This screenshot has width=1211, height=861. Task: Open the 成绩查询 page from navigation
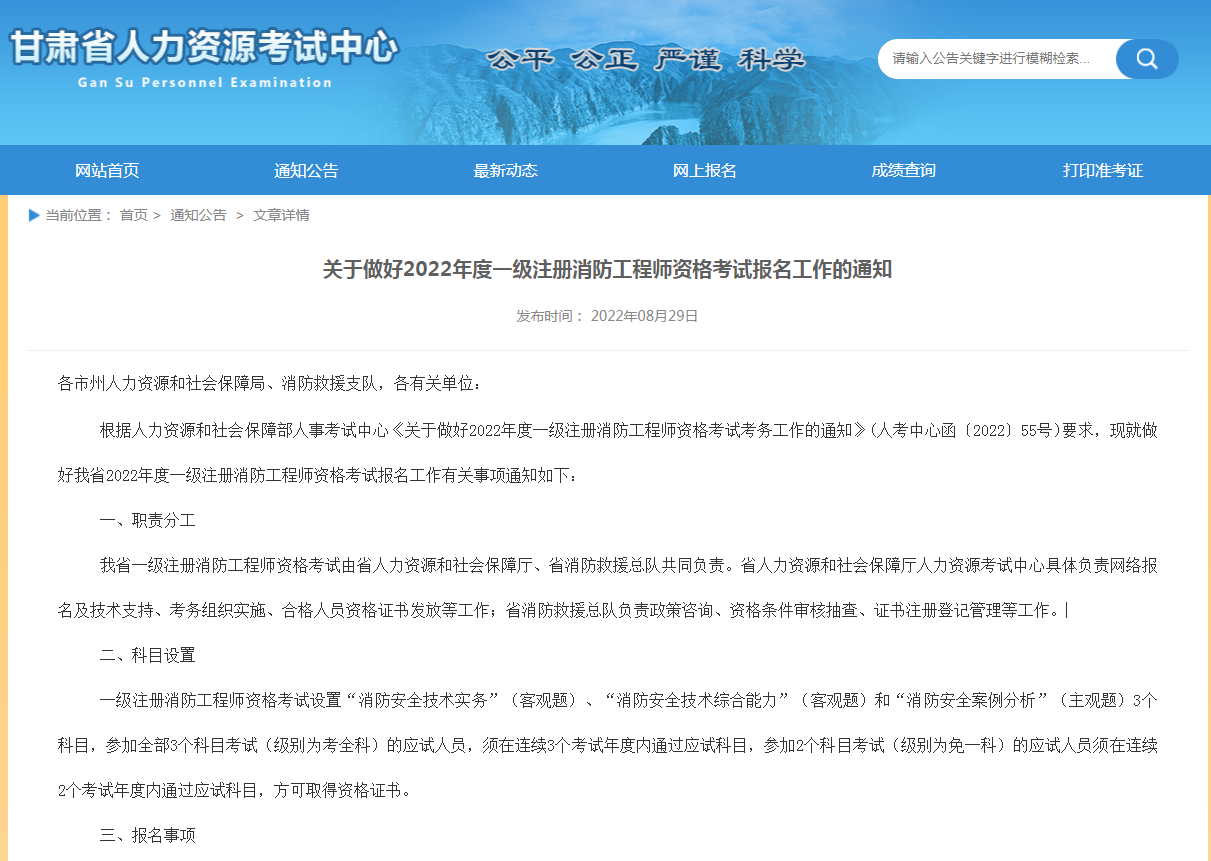point(903,170)
